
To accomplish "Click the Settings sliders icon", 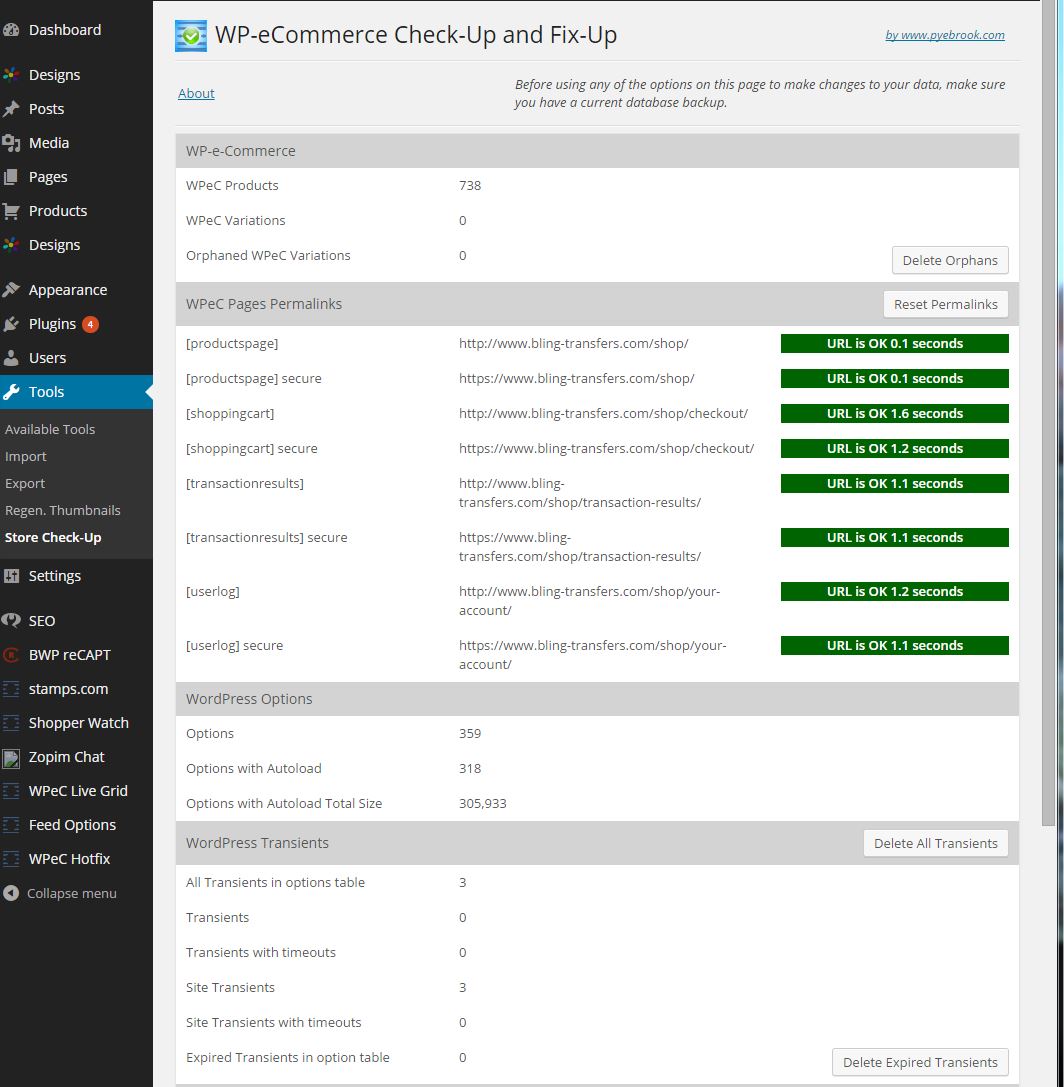I will point(11,576).
